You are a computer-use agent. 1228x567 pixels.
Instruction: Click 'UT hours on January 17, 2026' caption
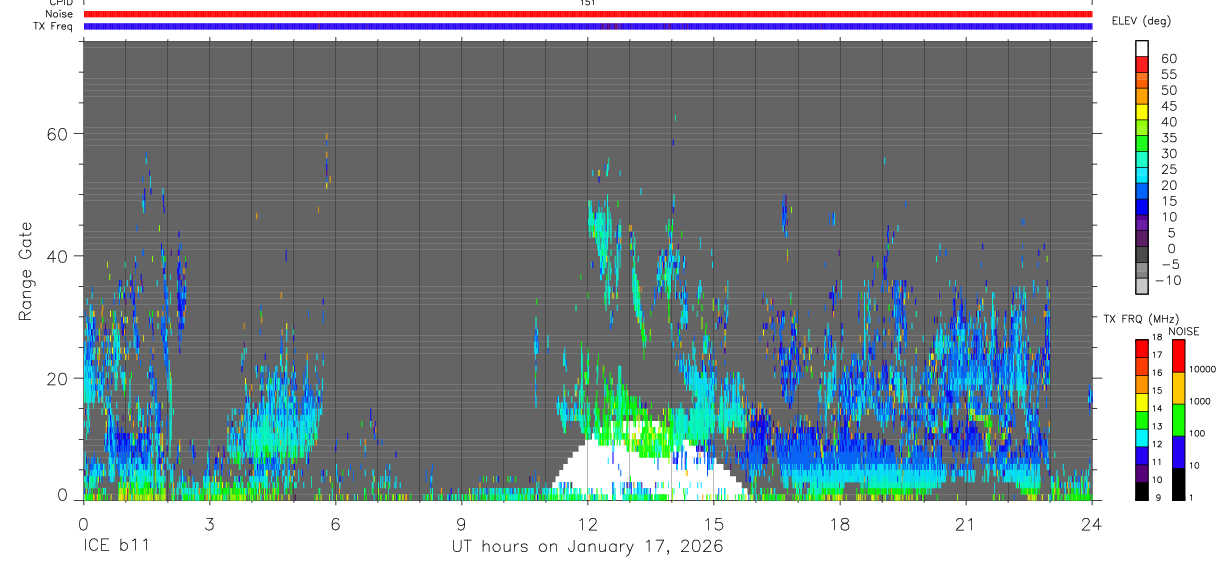587,547
